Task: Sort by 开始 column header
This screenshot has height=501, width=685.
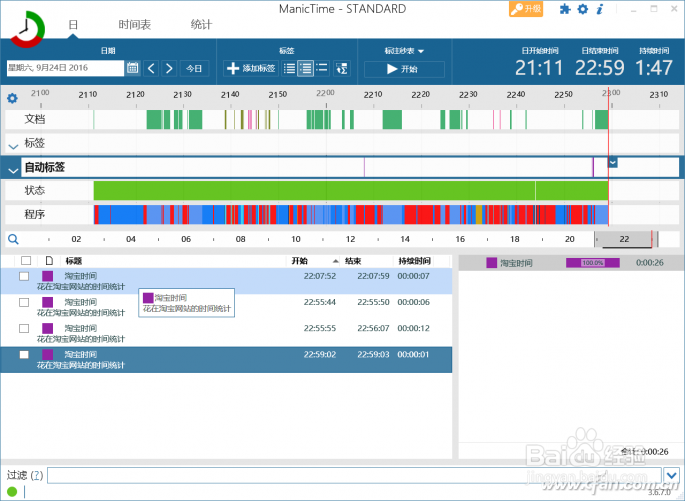Action: (x=300, y=261)
